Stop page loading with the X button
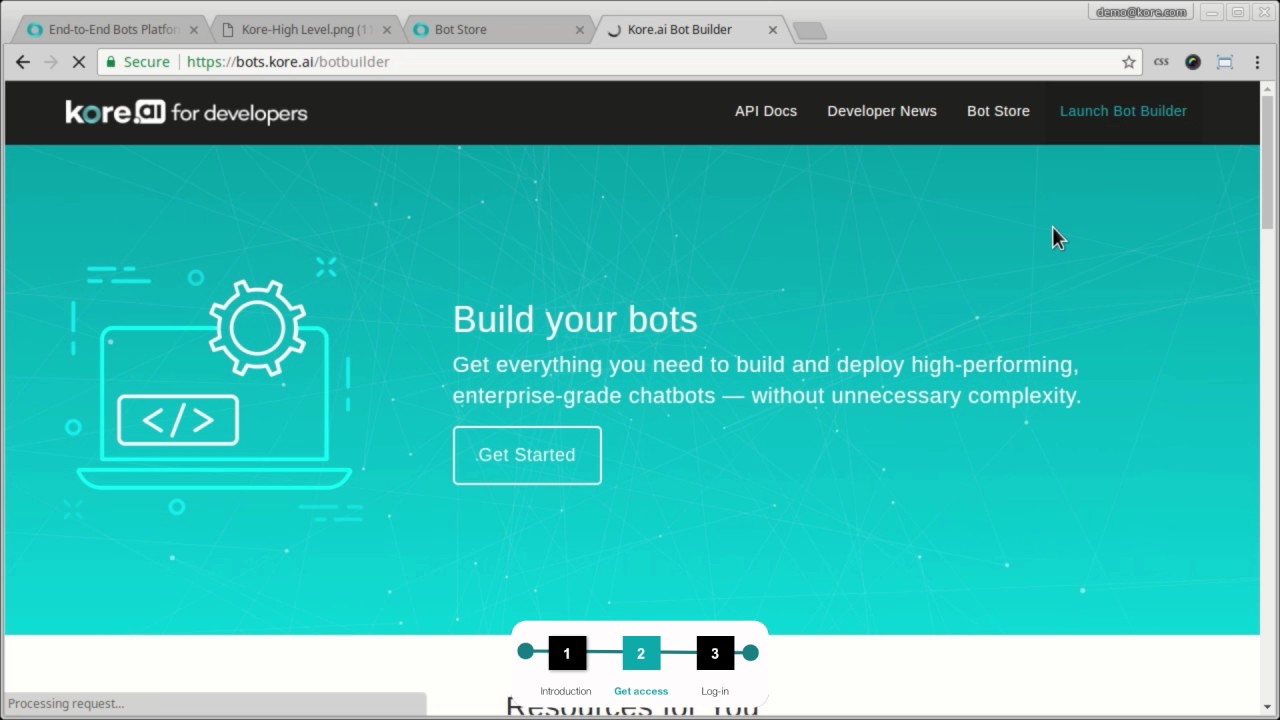1280x720 pixels. pos(79,62)
